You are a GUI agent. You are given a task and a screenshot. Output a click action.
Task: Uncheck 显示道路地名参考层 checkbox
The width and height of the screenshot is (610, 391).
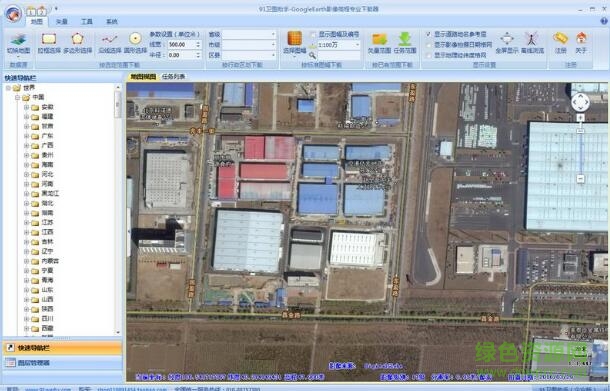(428, 34)
